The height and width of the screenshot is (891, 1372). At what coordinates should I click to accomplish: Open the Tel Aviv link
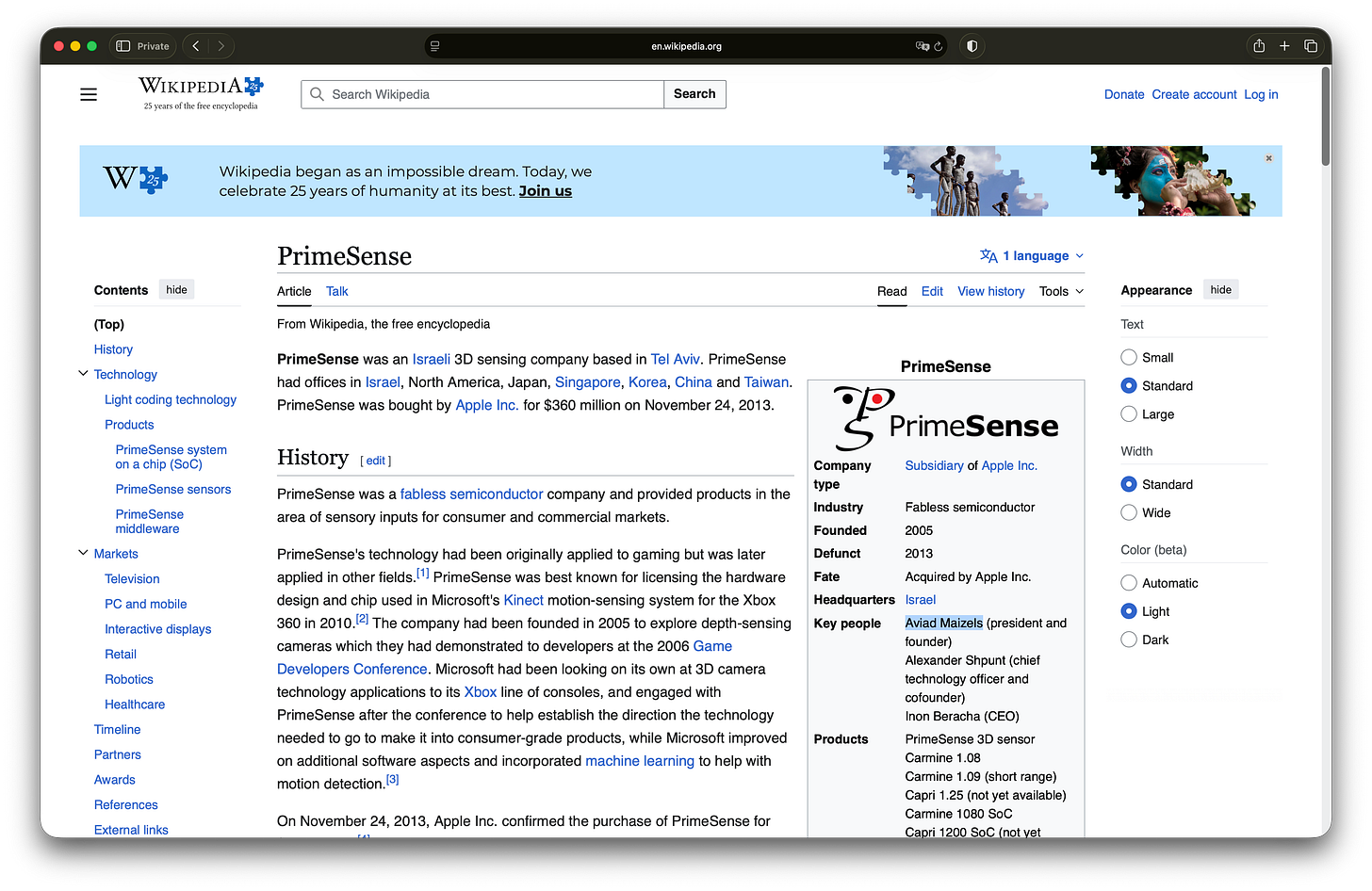point(676,360)
